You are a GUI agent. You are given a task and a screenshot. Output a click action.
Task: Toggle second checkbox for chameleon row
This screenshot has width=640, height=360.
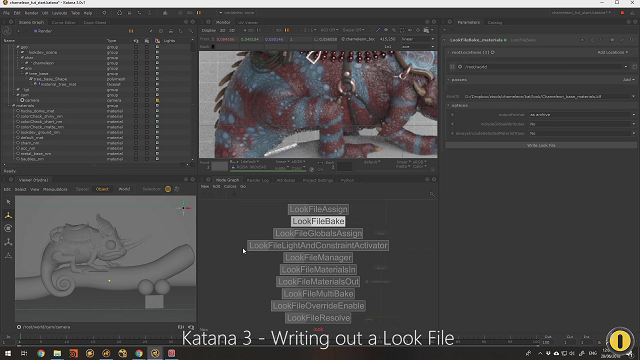click(147, 63)
